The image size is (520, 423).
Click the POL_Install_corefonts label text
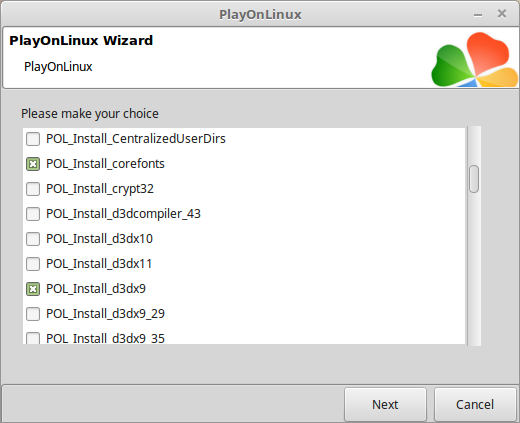pyautogui.click(x=105, y=164)
